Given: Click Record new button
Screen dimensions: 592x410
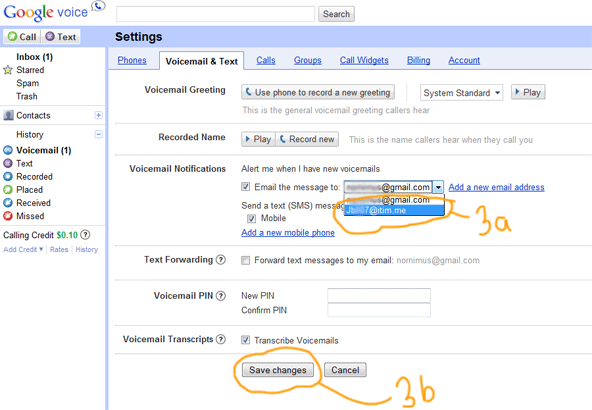Looking at the screenshot, I should pos(307,139).
